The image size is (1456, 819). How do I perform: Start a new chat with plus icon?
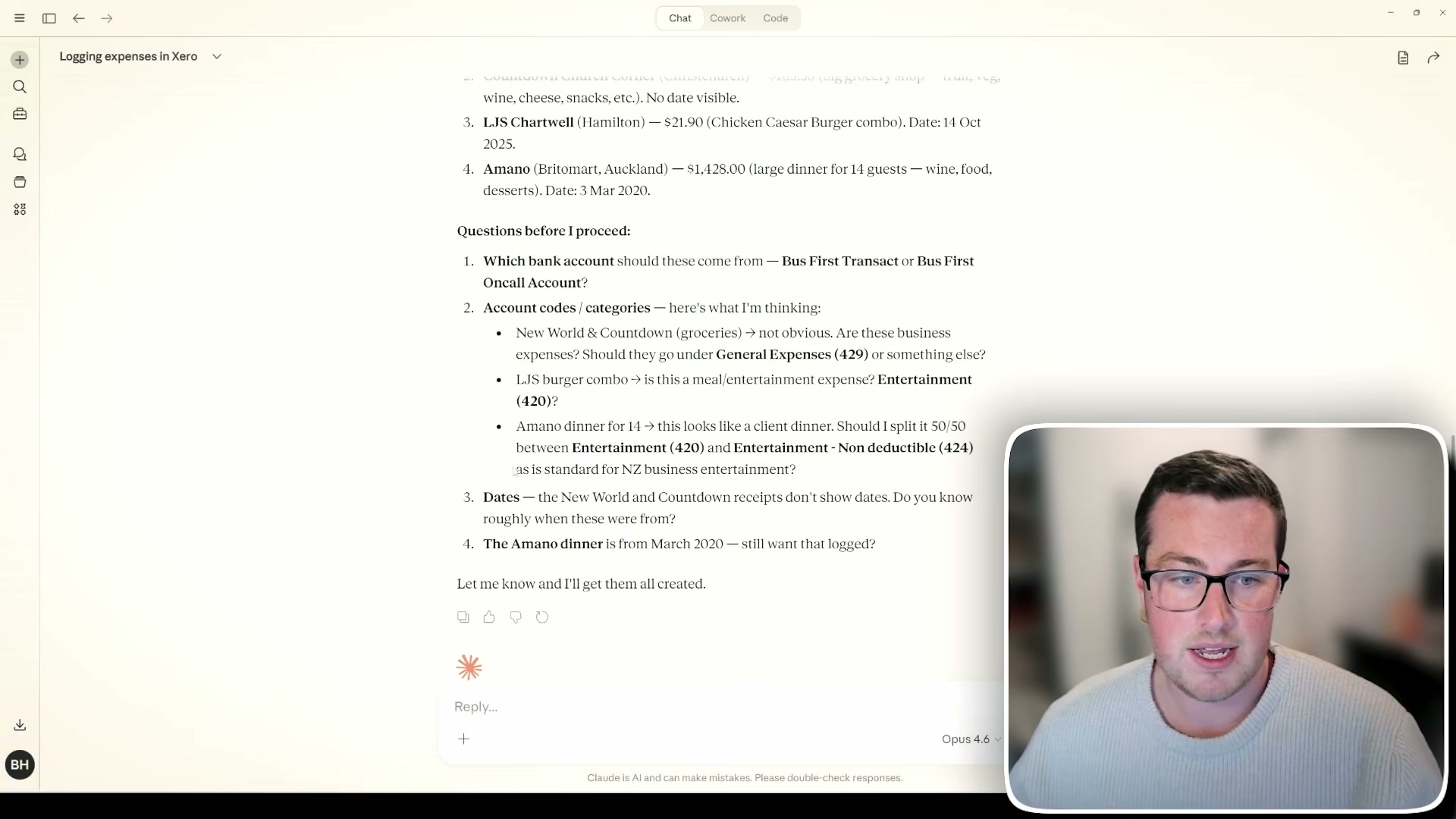point(20,60)
